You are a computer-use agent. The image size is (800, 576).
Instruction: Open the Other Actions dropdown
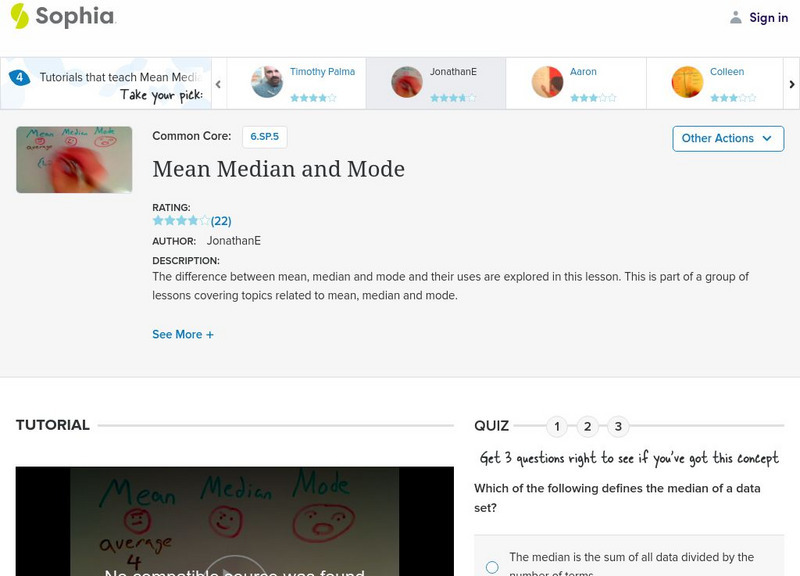pyautogui.click(x=727, y=138)
